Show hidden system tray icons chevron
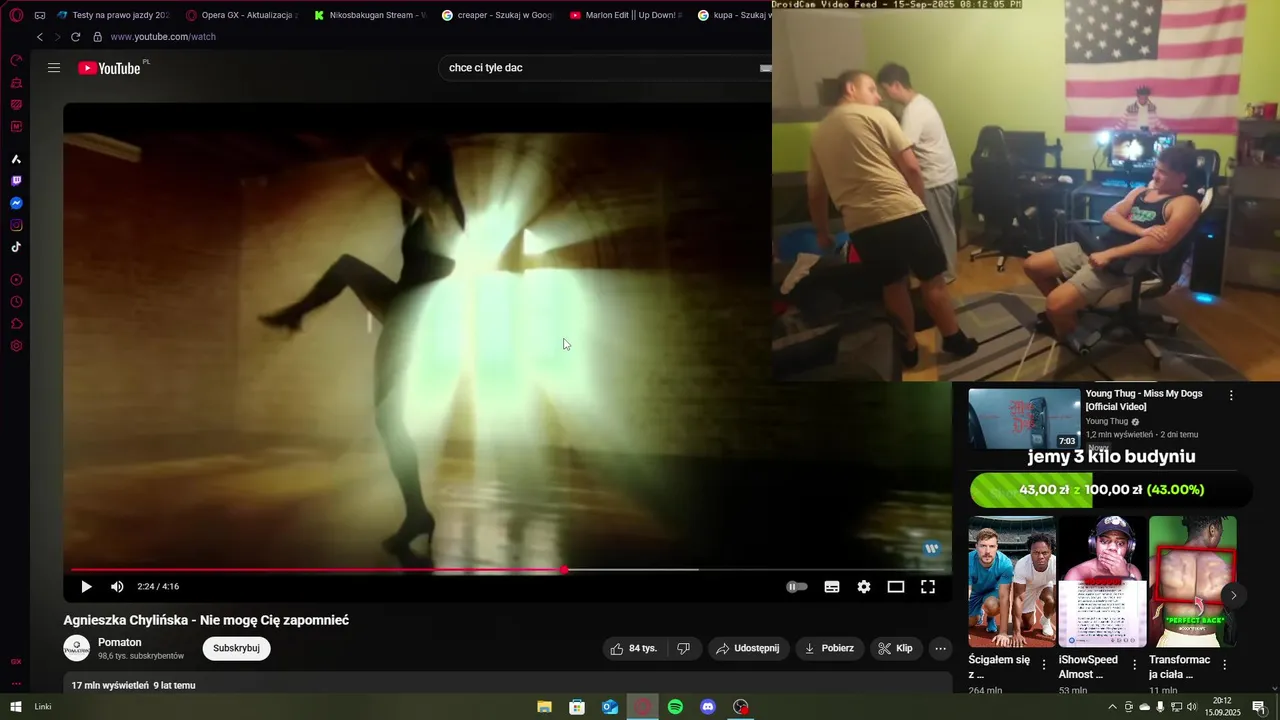Screen dimensions: 1280x720 pyautogui.click(x=1112, y=707)
